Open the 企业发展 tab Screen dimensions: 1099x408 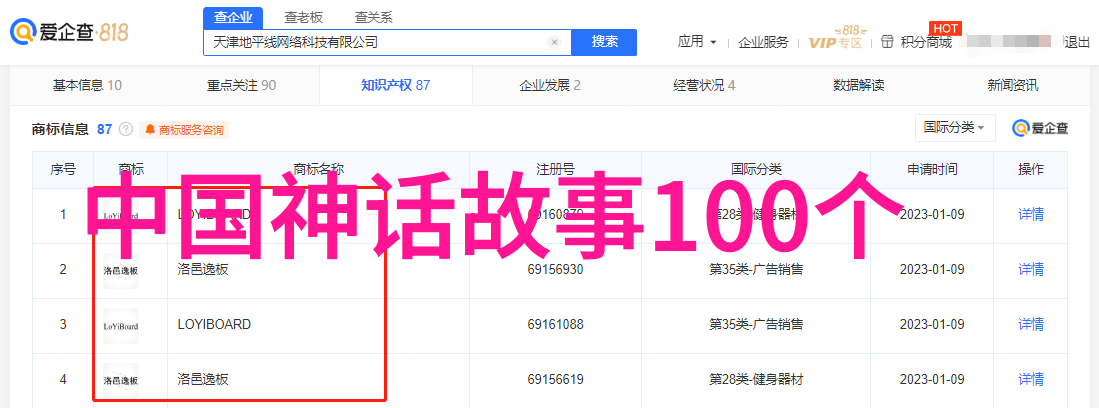click(x=550, y=86)
